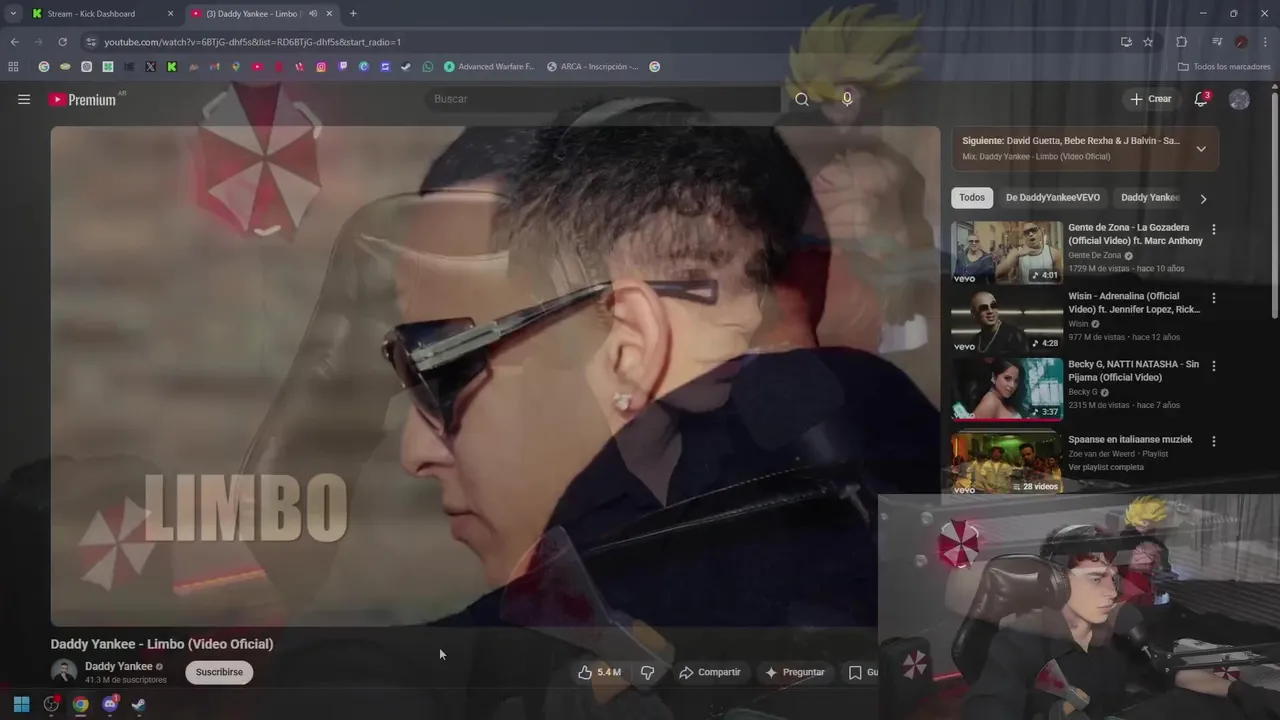Image resolution: width=1280 pixels, height=720 pixels.
Task: Click Chrome icon in taskbar
Action: tap(80, 704)
